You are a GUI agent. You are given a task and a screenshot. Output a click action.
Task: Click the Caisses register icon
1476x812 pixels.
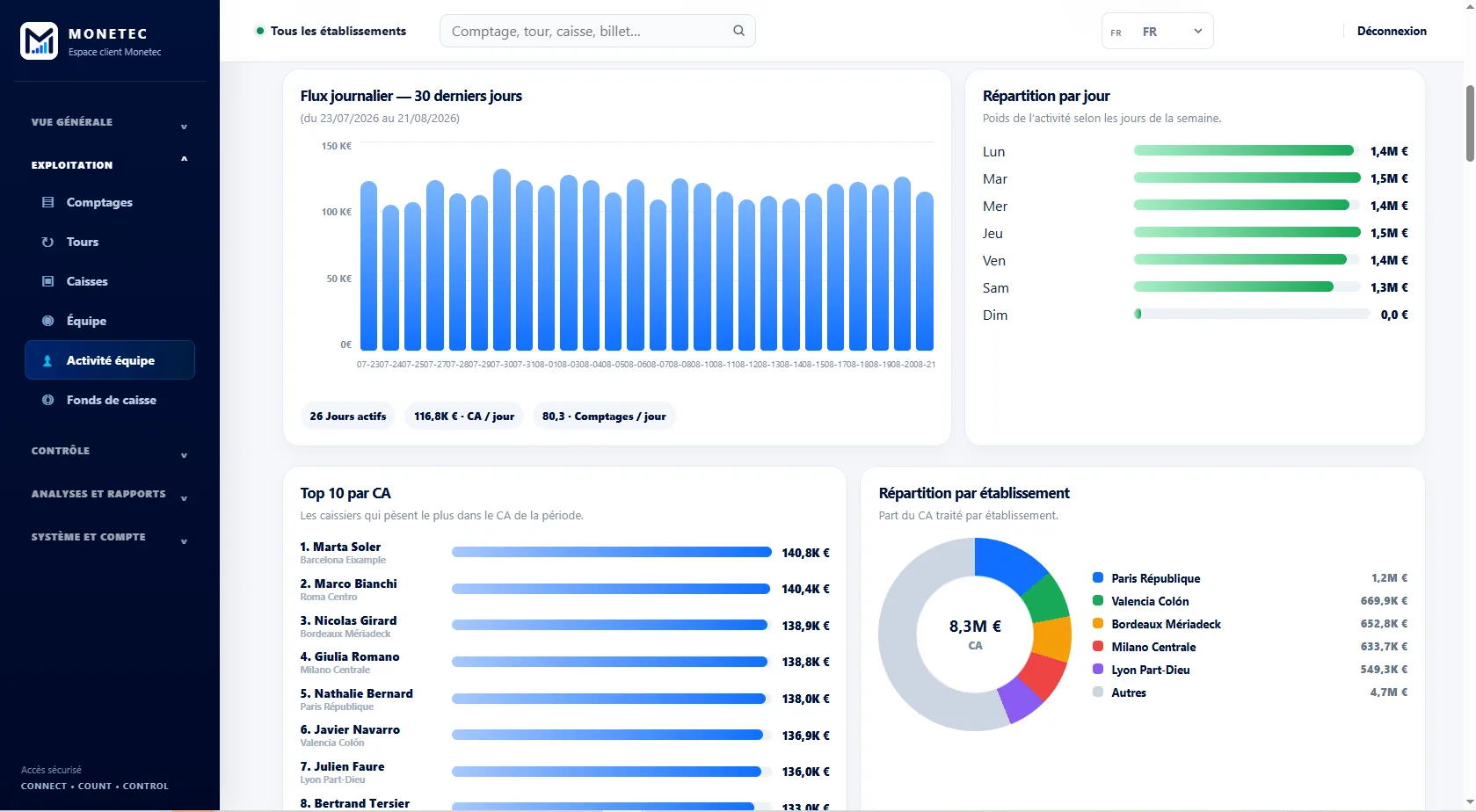tap(48, 281)
